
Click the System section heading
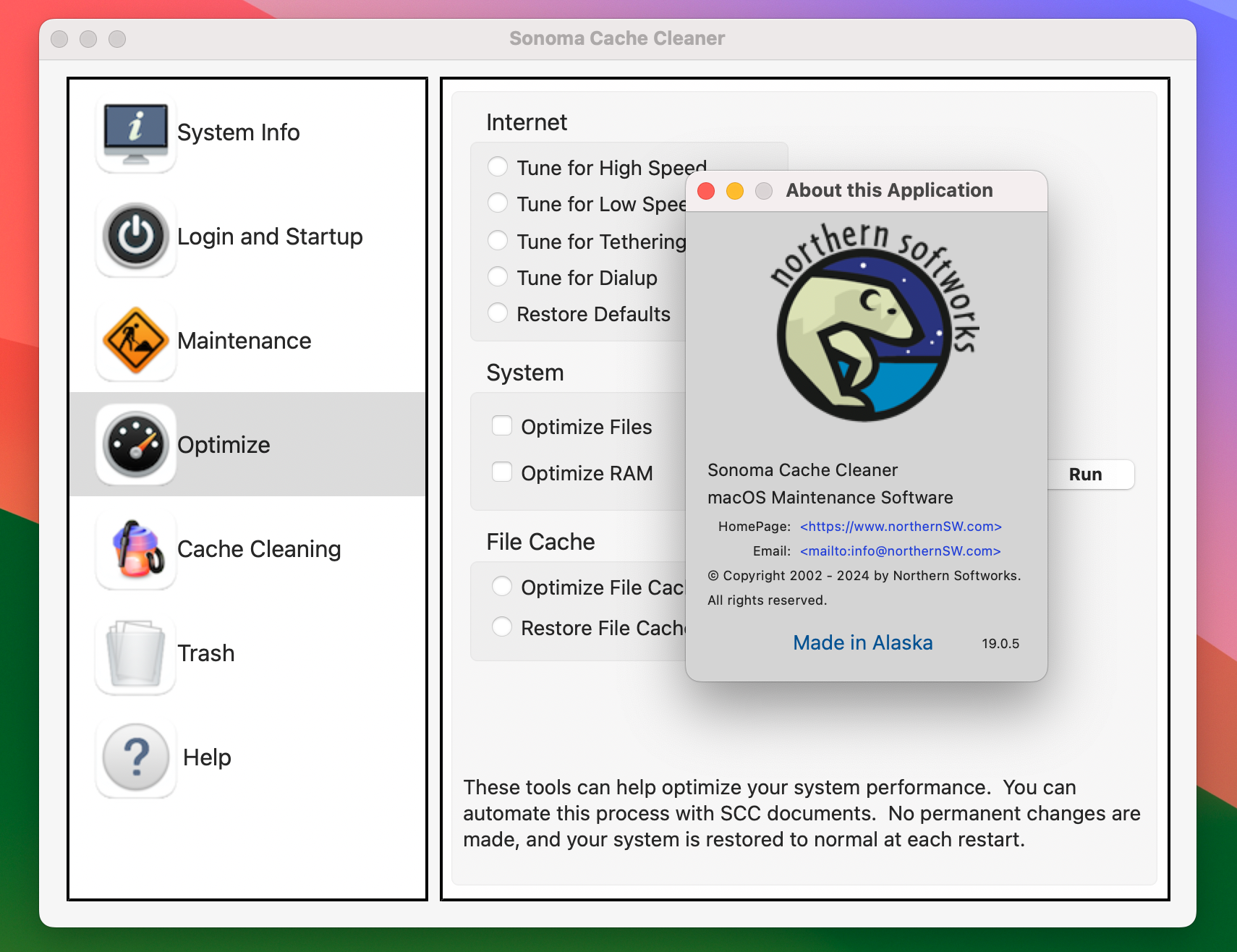coord(524,373)
